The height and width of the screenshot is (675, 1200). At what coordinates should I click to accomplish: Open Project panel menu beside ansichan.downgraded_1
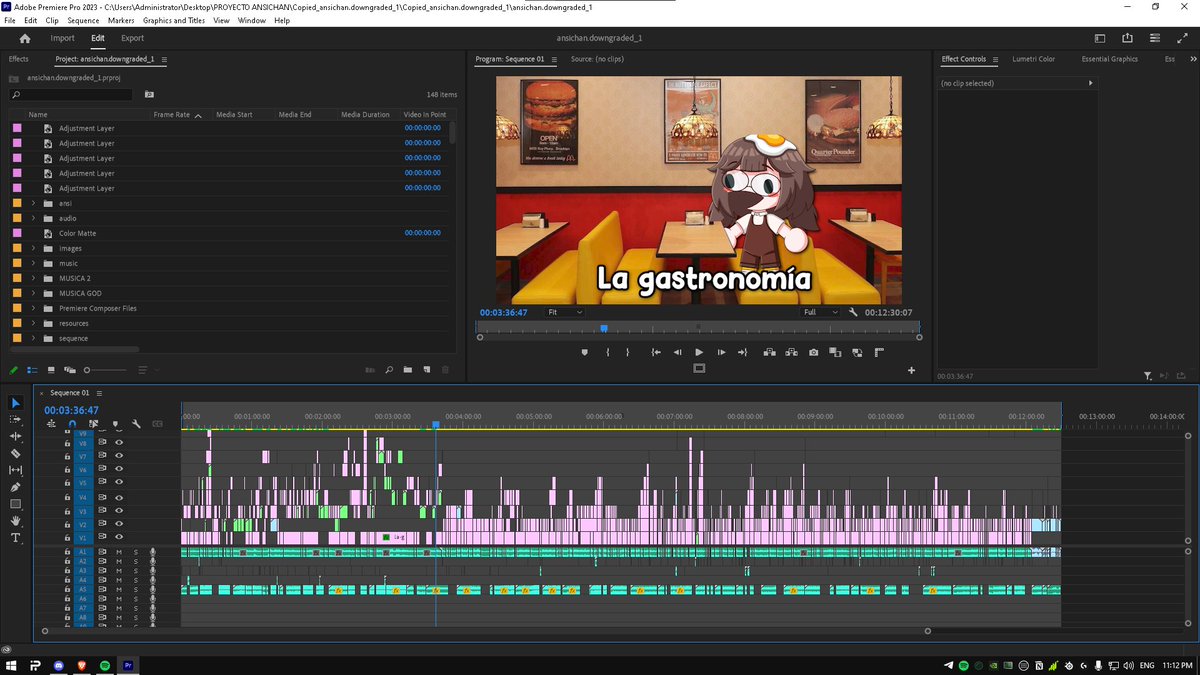tap(164, 59)
